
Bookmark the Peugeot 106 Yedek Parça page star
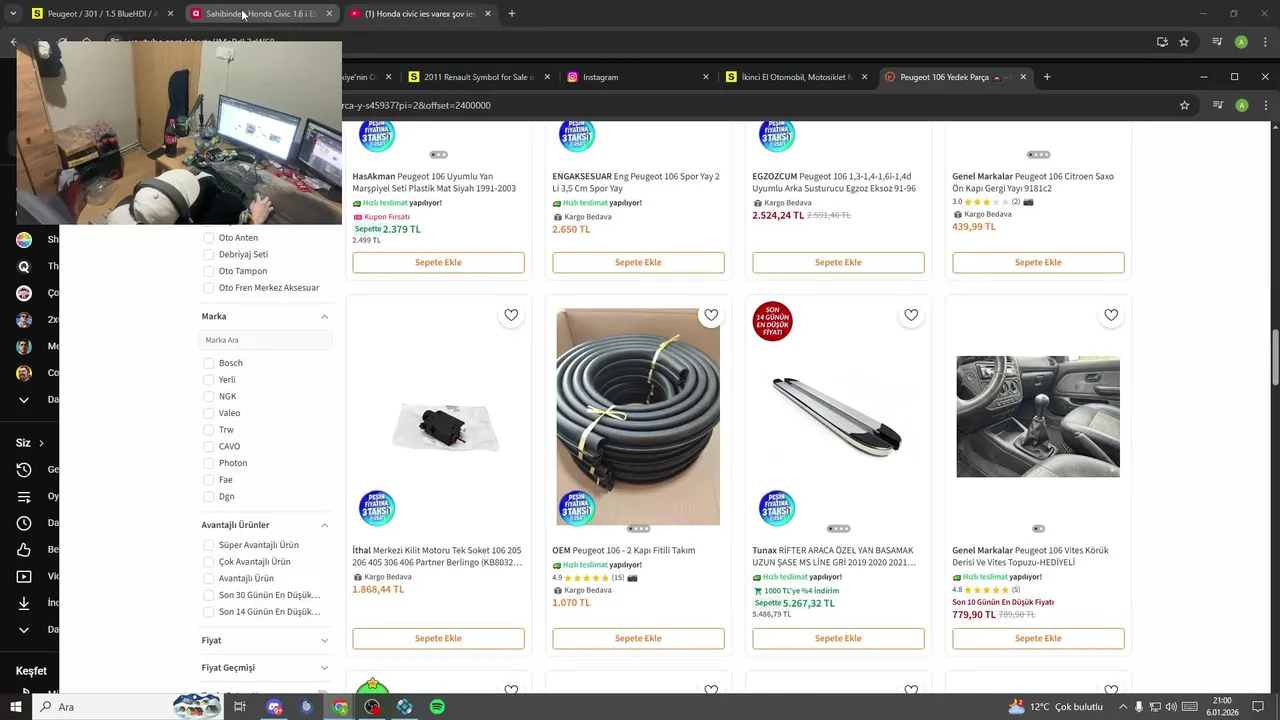(x=1185, y=105)
